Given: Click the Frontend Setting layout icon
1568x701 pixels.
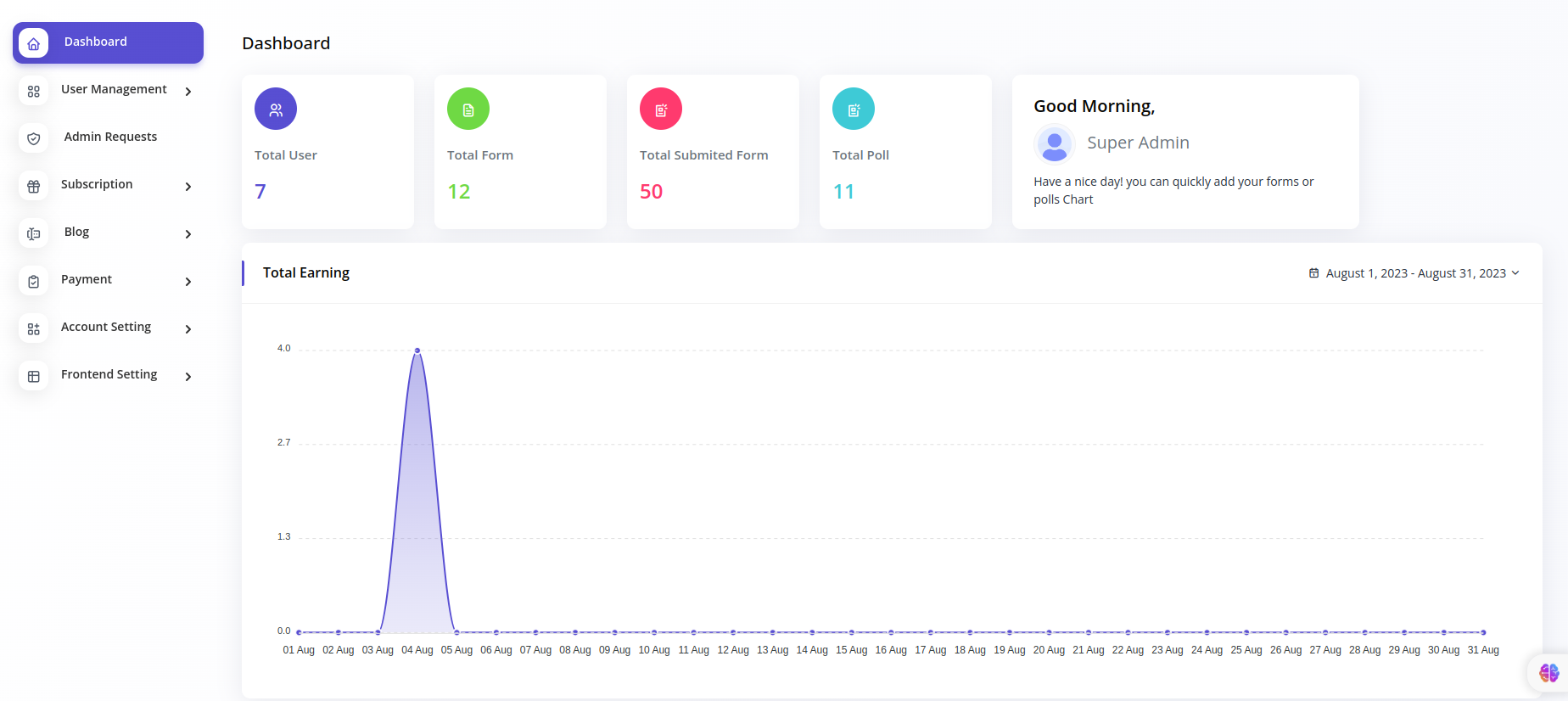Looking at the screenshot, I should [33, 376].
